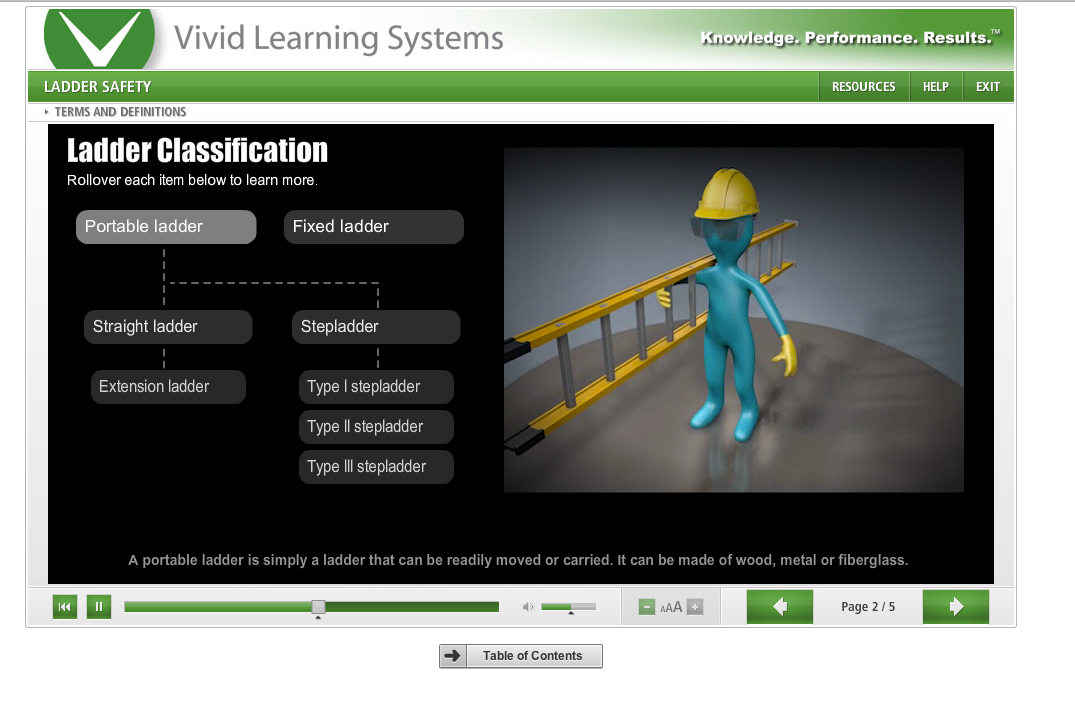Pause the lesson playback
This screenshot has width=1075, height=709.
[99, 606]
